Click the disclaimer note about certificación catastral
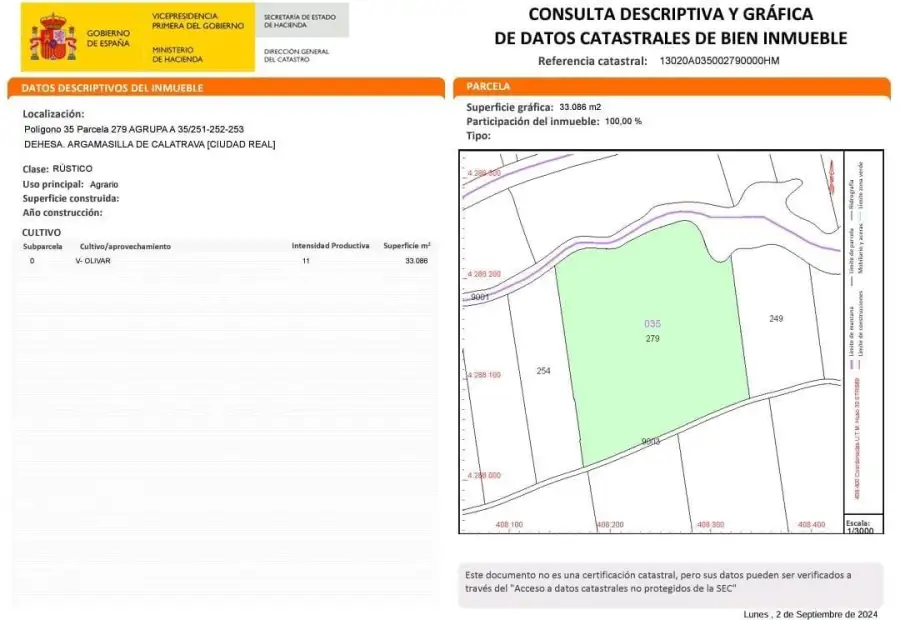This screenshot has width=900, height=620. pyautogui.click(x=670, y=584)
